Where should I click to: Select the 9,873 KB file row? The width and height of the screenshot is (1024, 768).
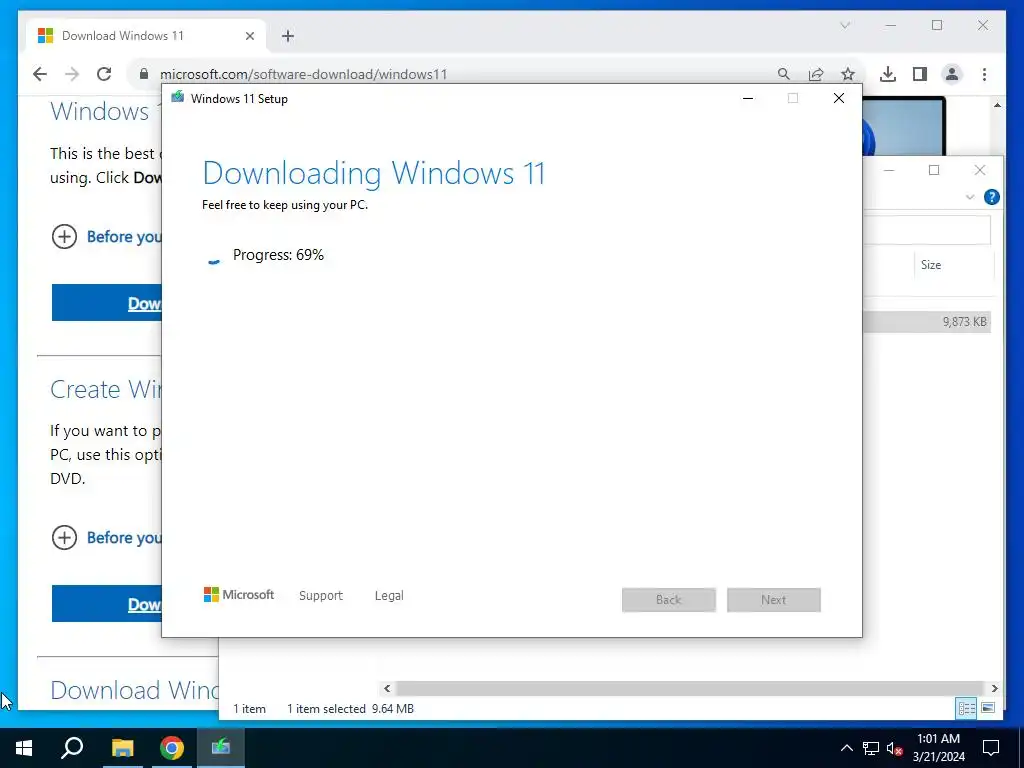click(927, 321)
